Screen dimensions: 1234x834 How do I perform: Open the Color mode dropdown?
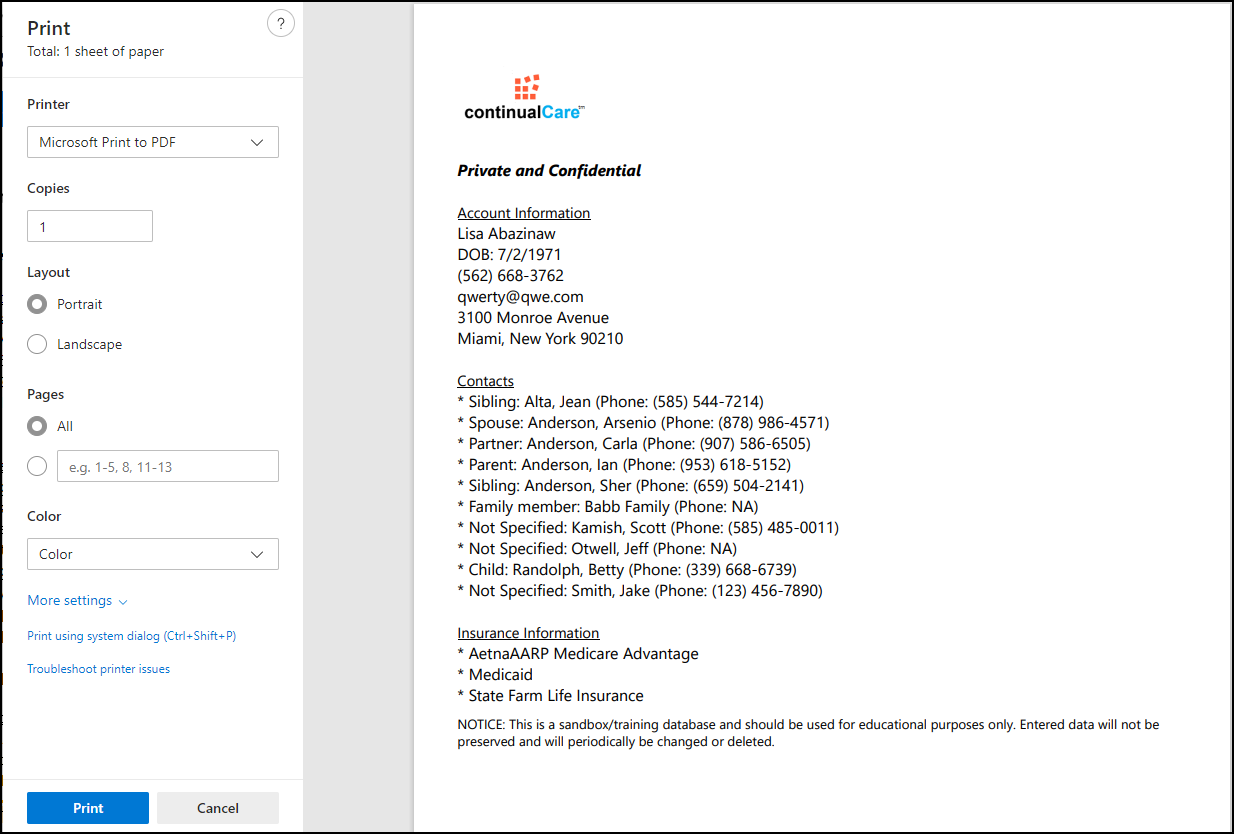click(153, 554)
